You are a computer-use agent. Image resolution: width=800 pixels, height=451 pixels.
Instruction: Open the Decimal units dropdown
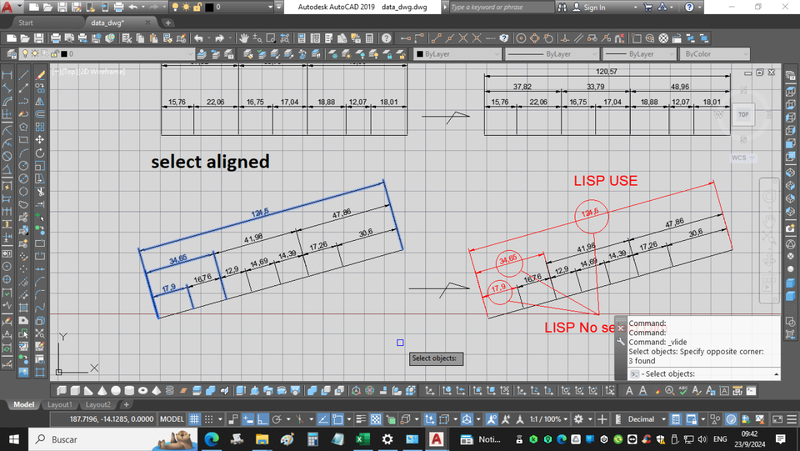(644, 419)
